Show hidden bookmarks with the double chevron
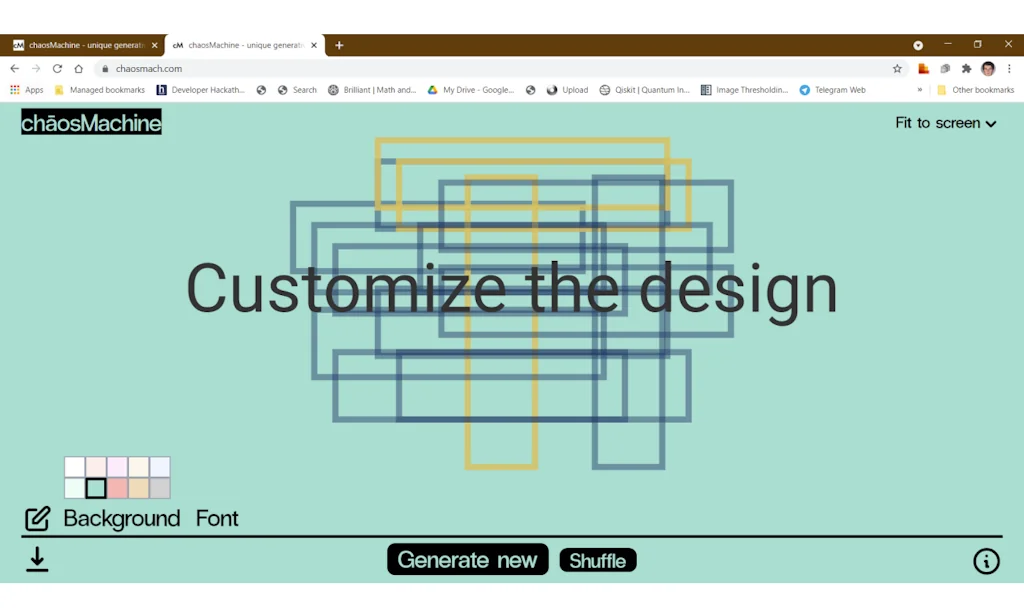This screenshot has width=1024, height=613. click(920, 90)
